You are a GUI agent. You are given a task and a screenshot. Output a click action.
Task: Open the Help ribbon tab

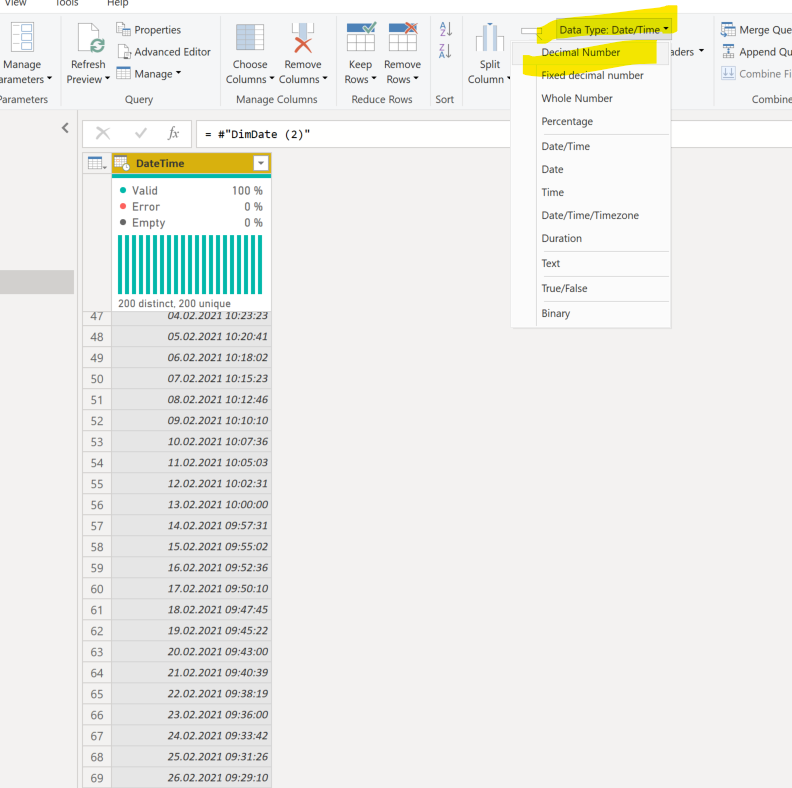pyautogui.click(x=118, y=4)
